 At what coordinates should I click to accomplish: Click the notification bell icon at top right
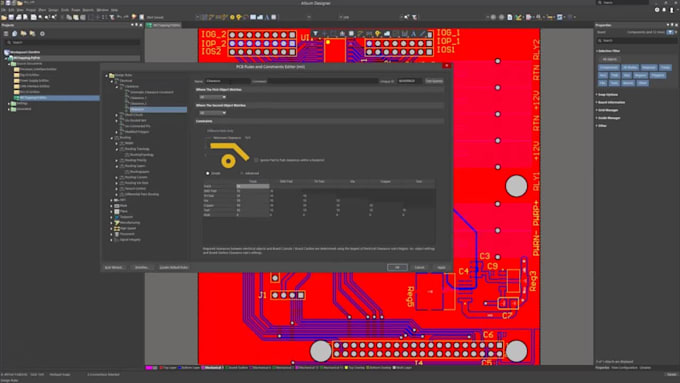[664, 10]
